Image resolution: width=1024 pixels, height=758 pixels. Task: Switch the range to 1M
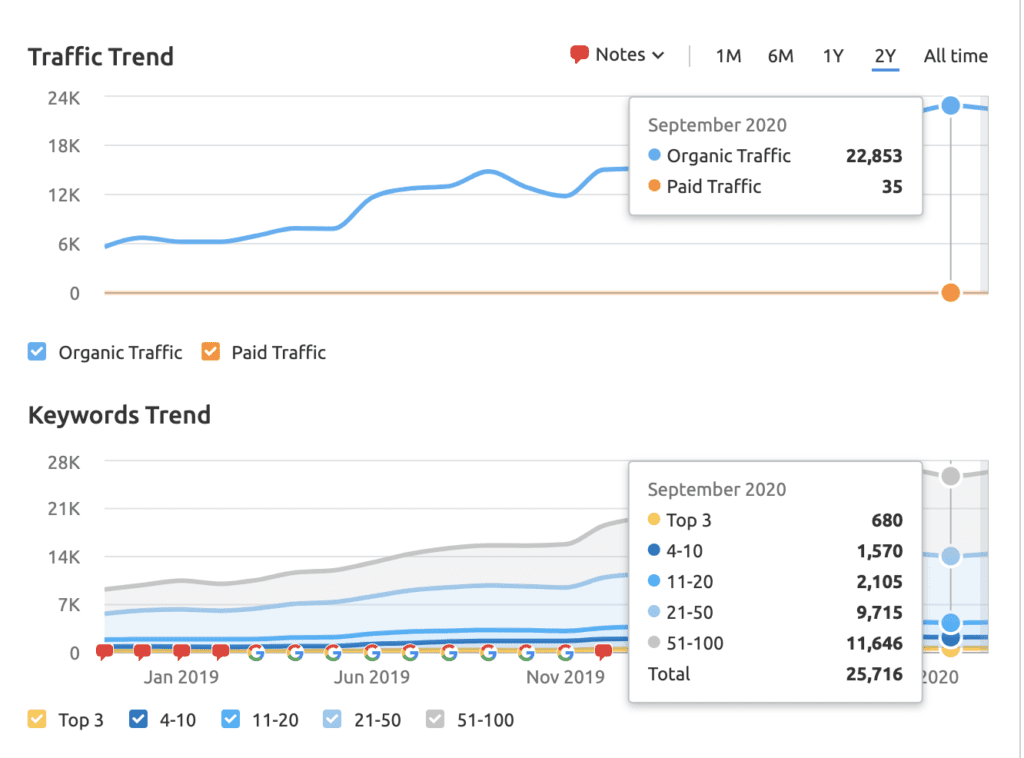pos(728,56)
